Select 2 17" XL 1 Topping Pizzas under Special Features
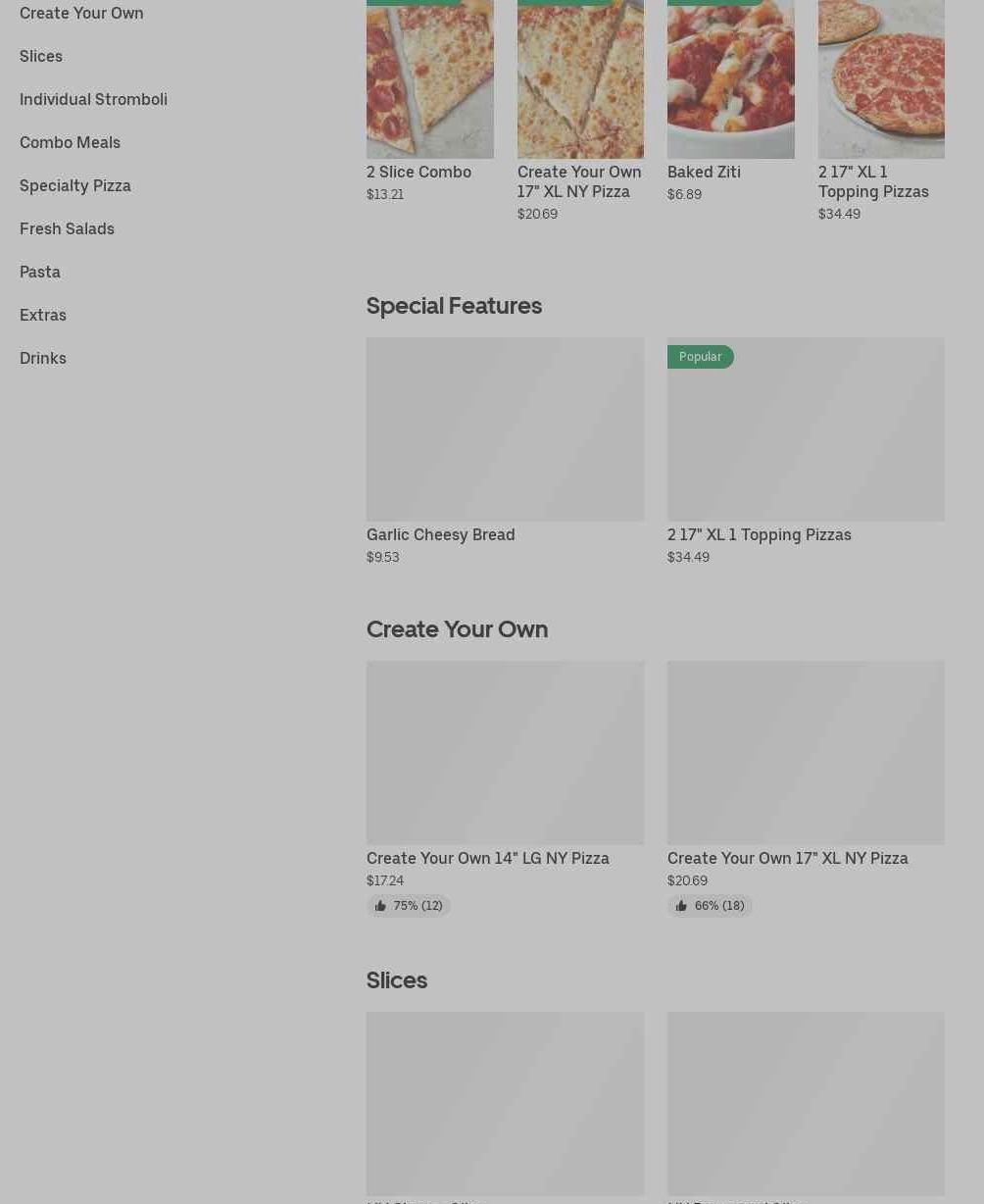Screen dimensions: 984x1204 pos(760,534)
